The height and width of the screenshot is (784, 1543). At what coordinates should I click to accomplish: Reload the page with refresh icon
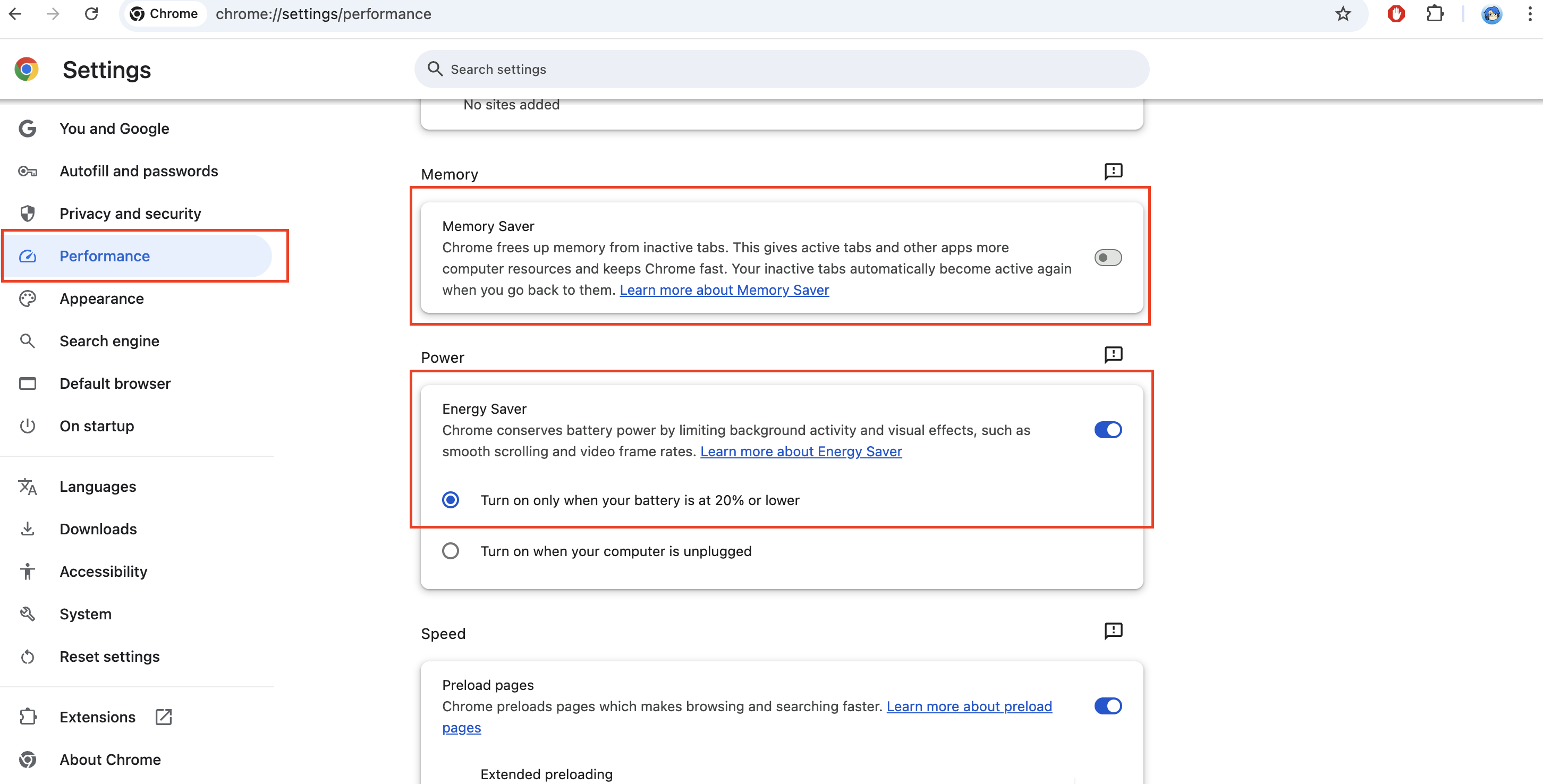click(x=91, y=14)
